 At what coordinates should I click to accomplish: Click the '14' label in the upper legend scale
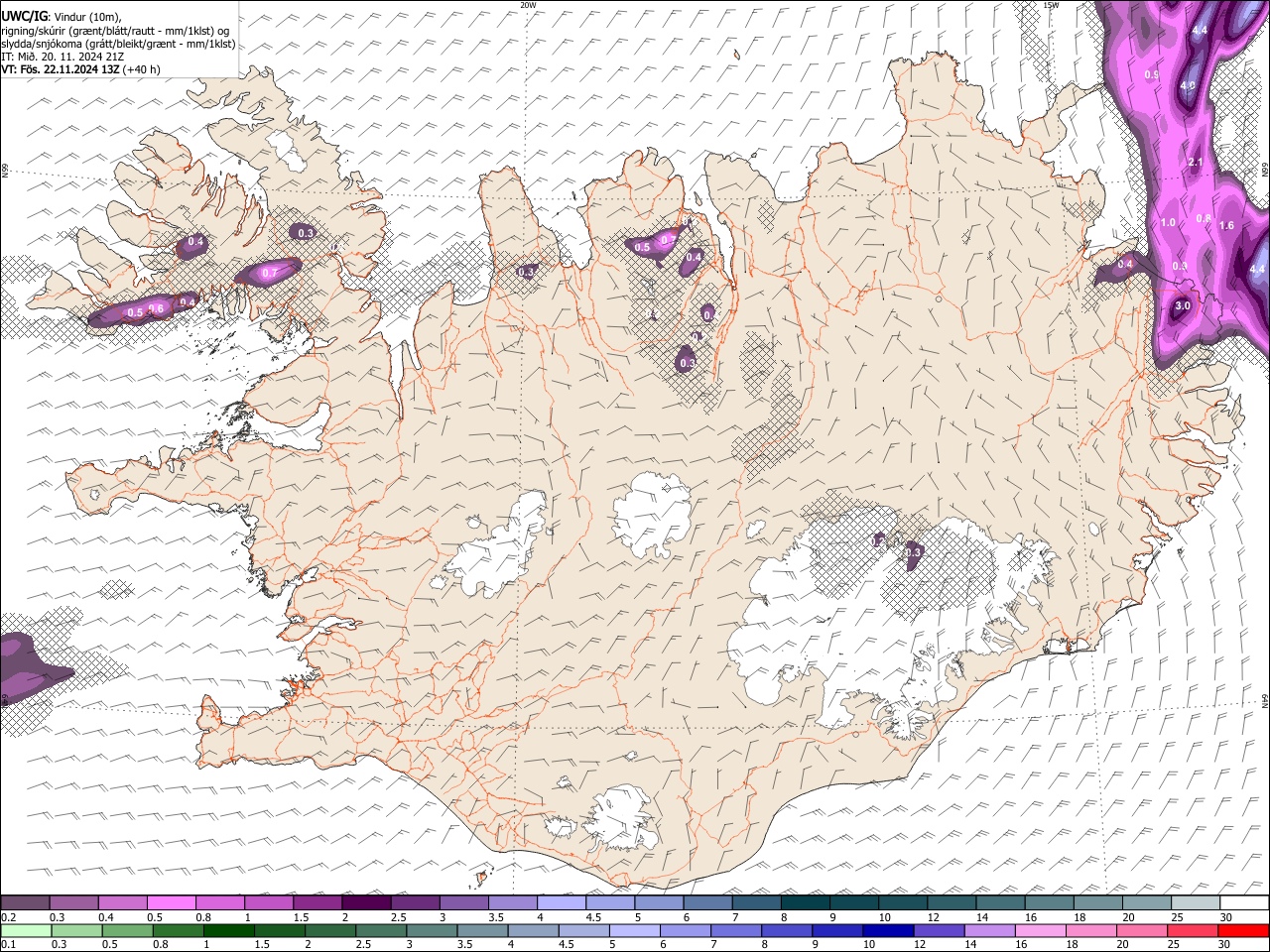(x=982, y=917)
